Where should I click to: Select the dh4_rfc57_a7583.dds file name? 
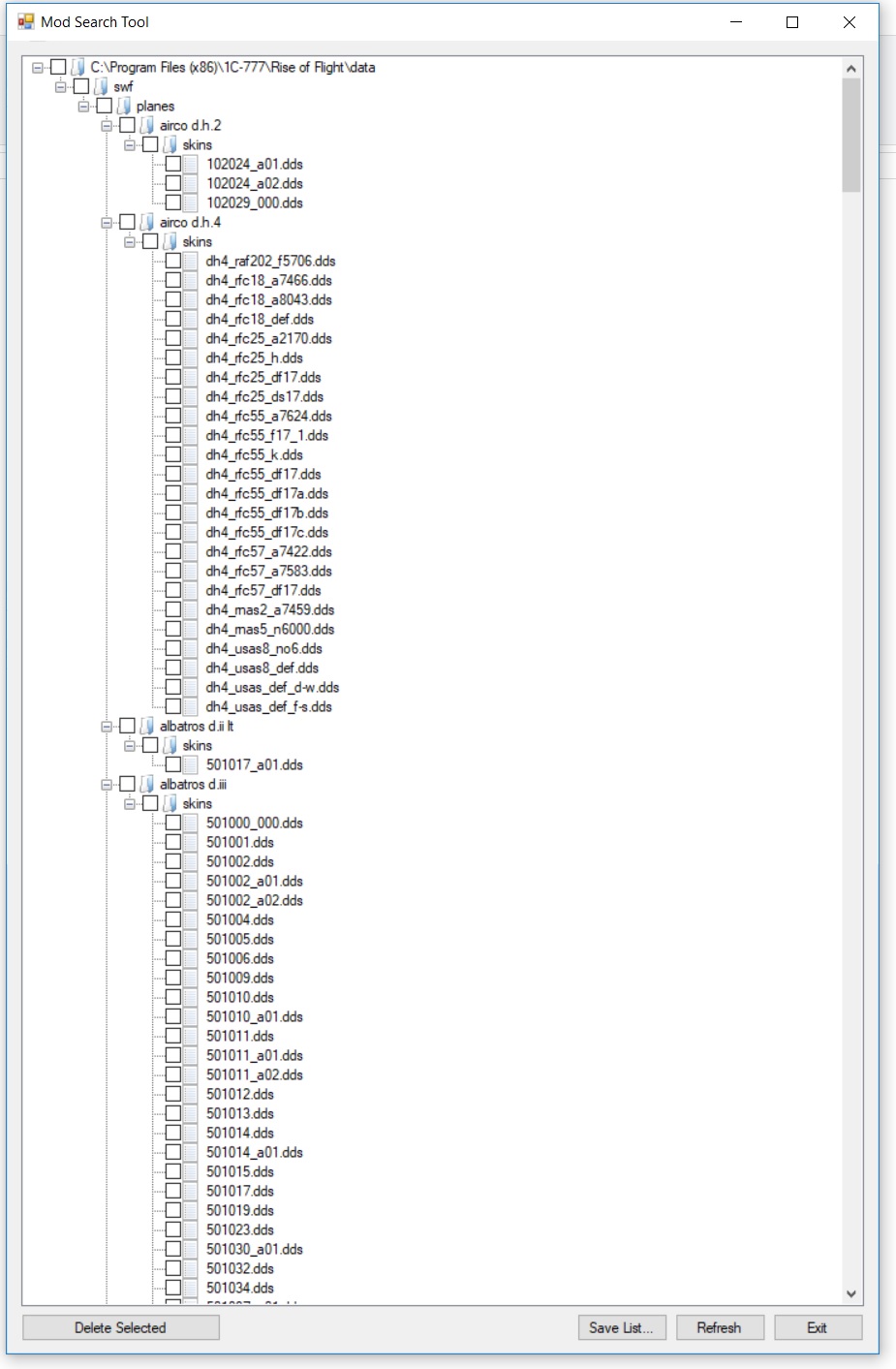(x=268, y=571)
